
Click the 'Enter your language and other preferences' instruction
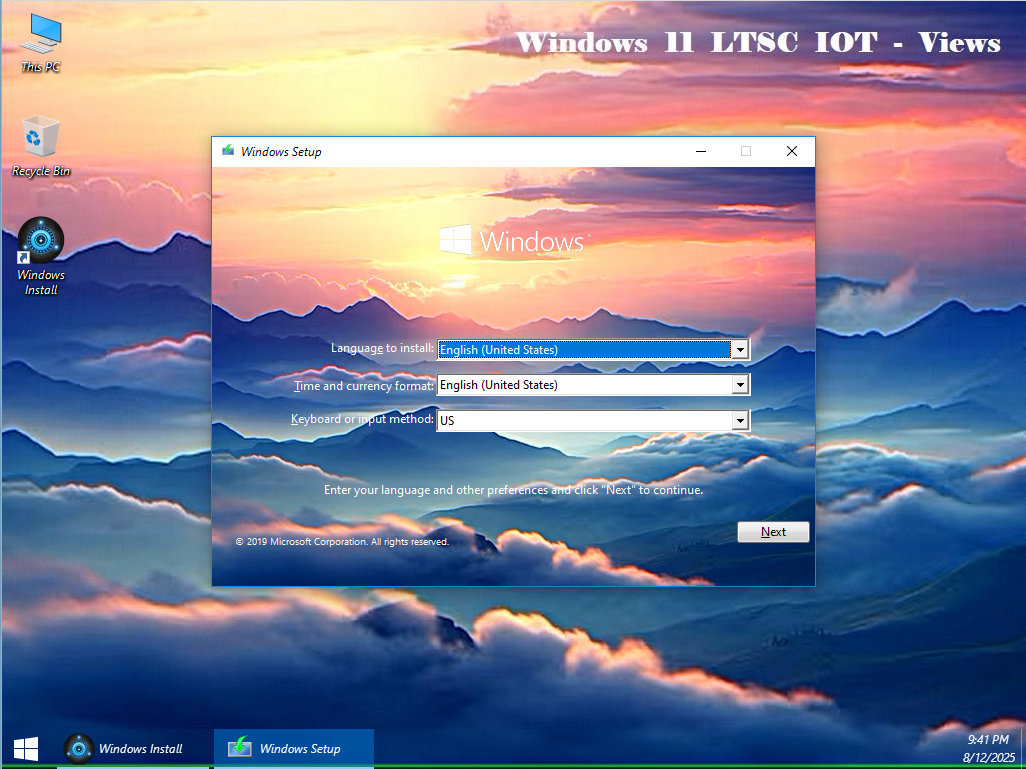point(514,490)
